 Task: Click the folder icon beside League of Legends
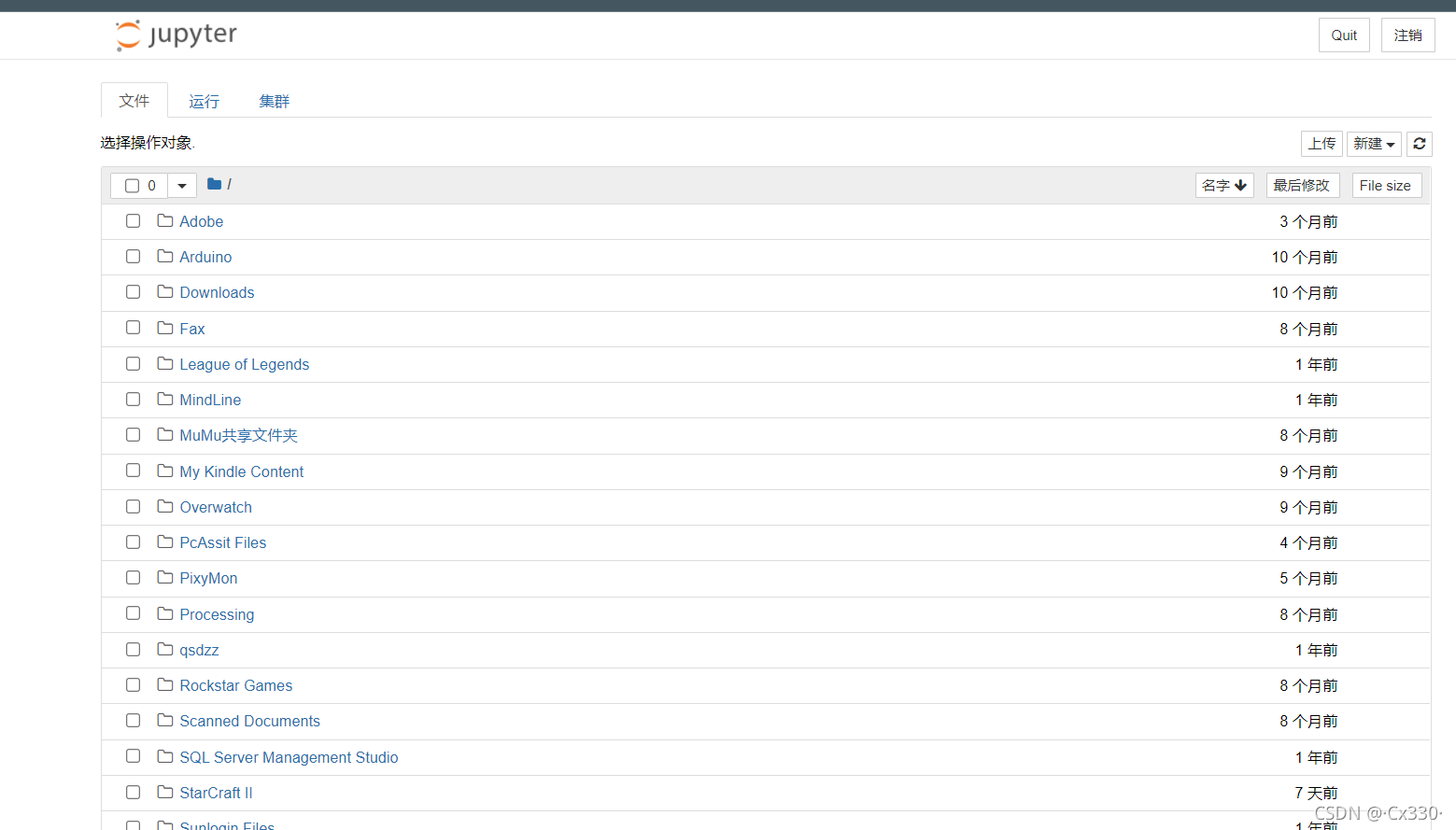[x=165, y=364]
